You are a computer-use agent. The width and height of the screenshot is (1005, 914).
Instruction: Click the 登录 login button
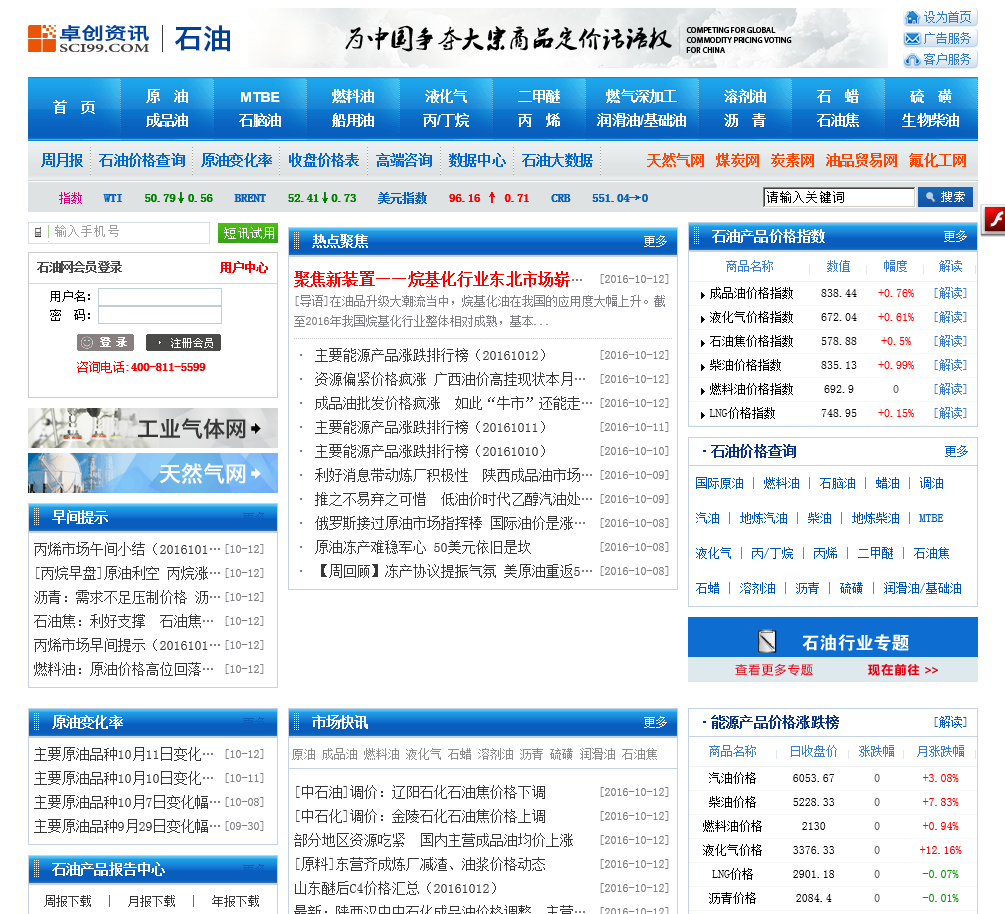click(106, 342)
